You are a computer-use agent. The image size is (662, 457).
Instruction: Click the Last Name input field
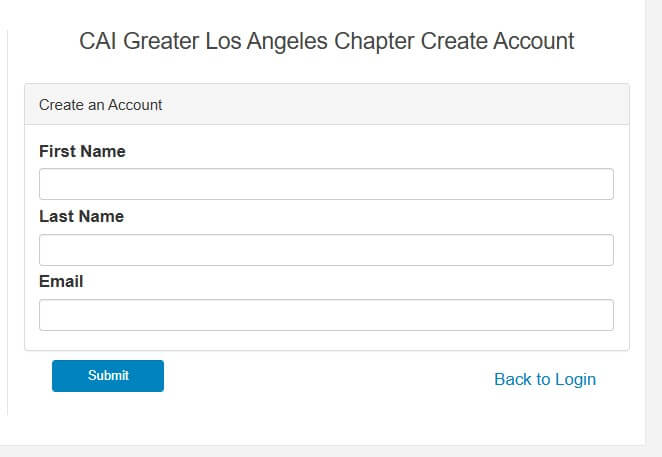click(326, 250)
